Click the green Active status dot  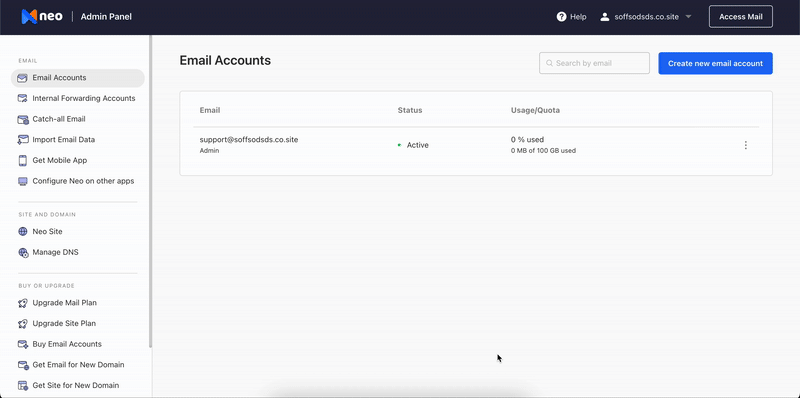point(399,145)
